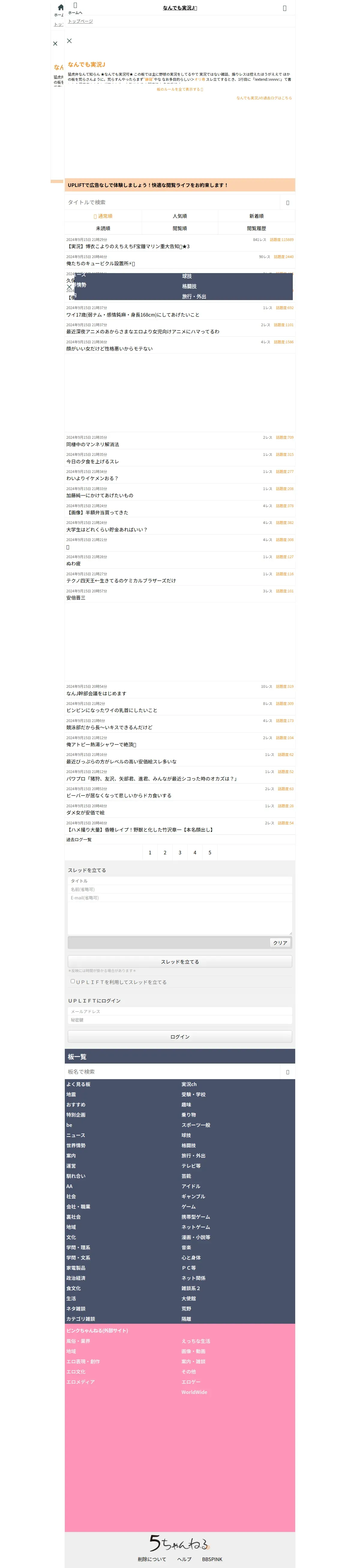The width and height of the screenshot is (360, 1568).
Task: Go to page 4 in pagination
Action: tap(195, 853)
